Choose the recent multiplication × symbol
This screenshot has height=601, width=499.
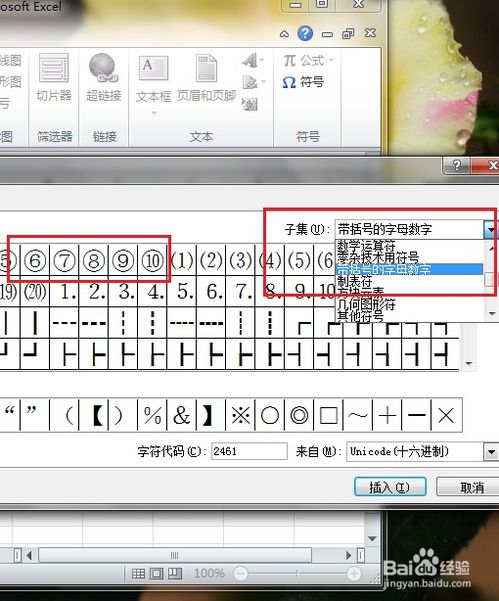[x=446, y=415]
